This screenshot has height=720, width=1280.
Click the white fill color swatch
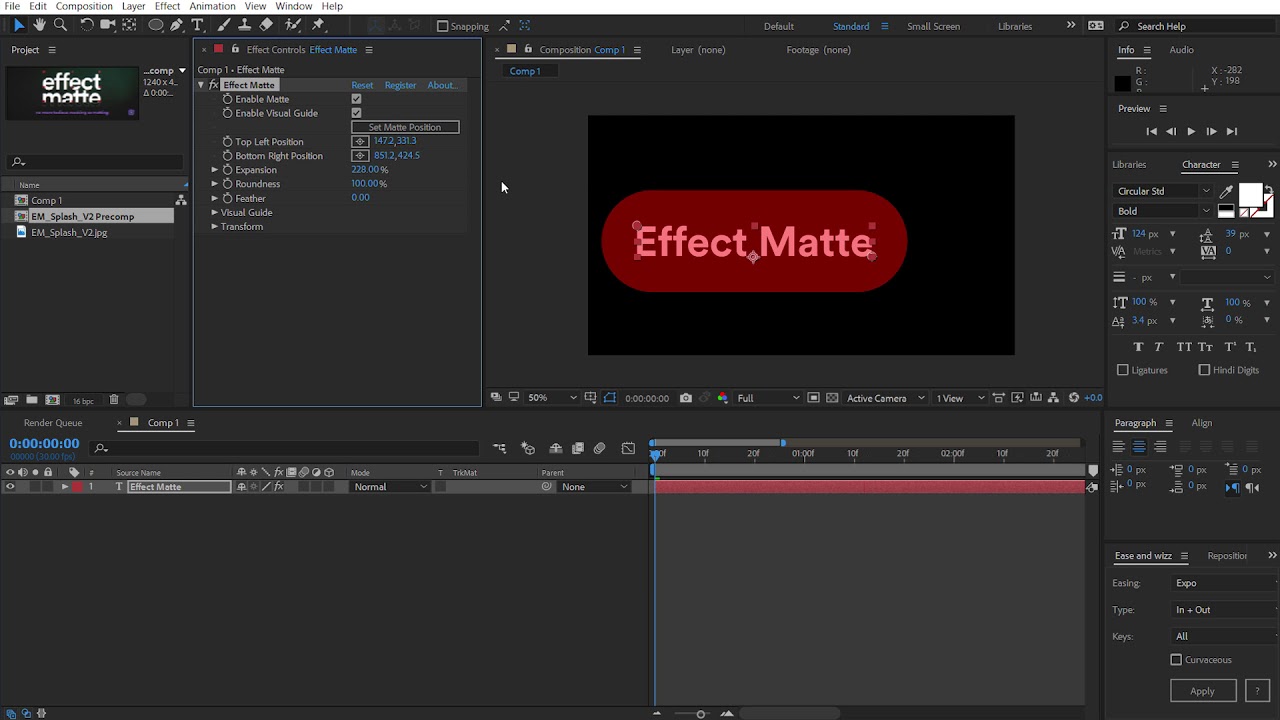[x=1250, y=194]
